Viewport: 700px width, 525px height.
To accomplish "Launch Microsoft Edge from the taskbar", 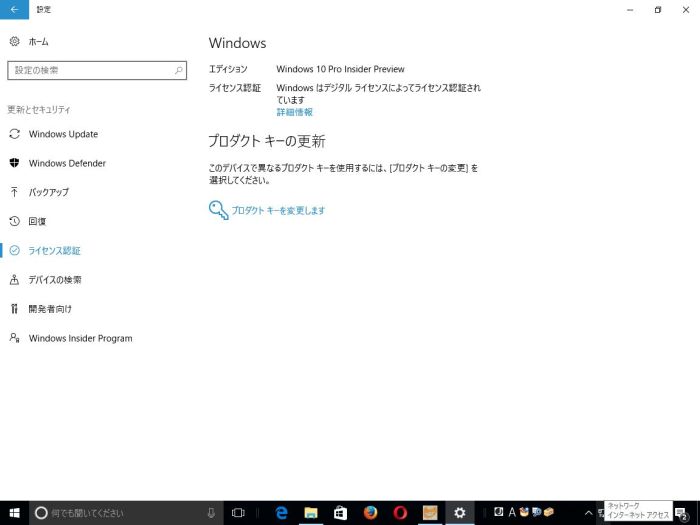I will tap(282, 512).
